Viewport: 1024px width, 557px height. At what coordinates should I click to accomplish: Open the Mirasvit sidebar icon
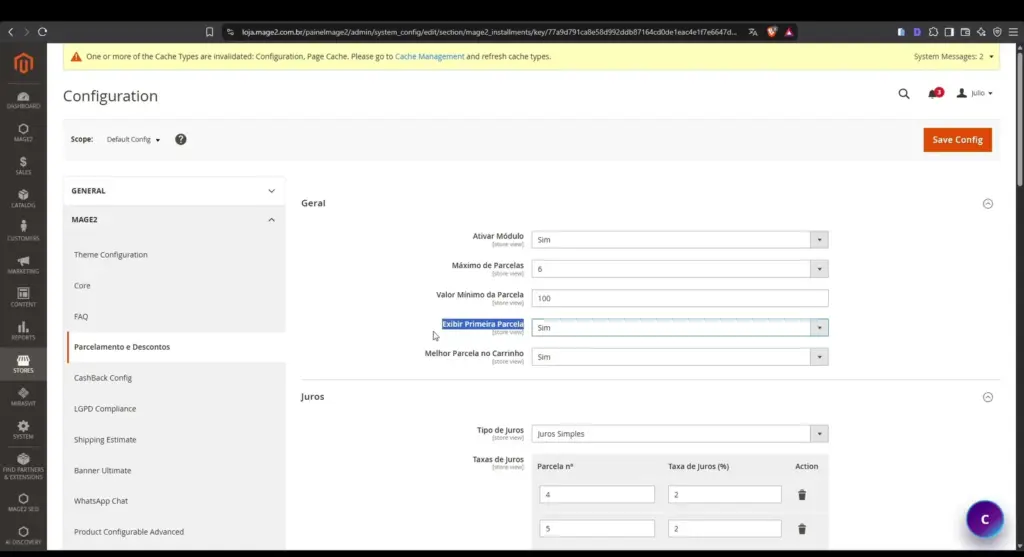coord(24,396)
